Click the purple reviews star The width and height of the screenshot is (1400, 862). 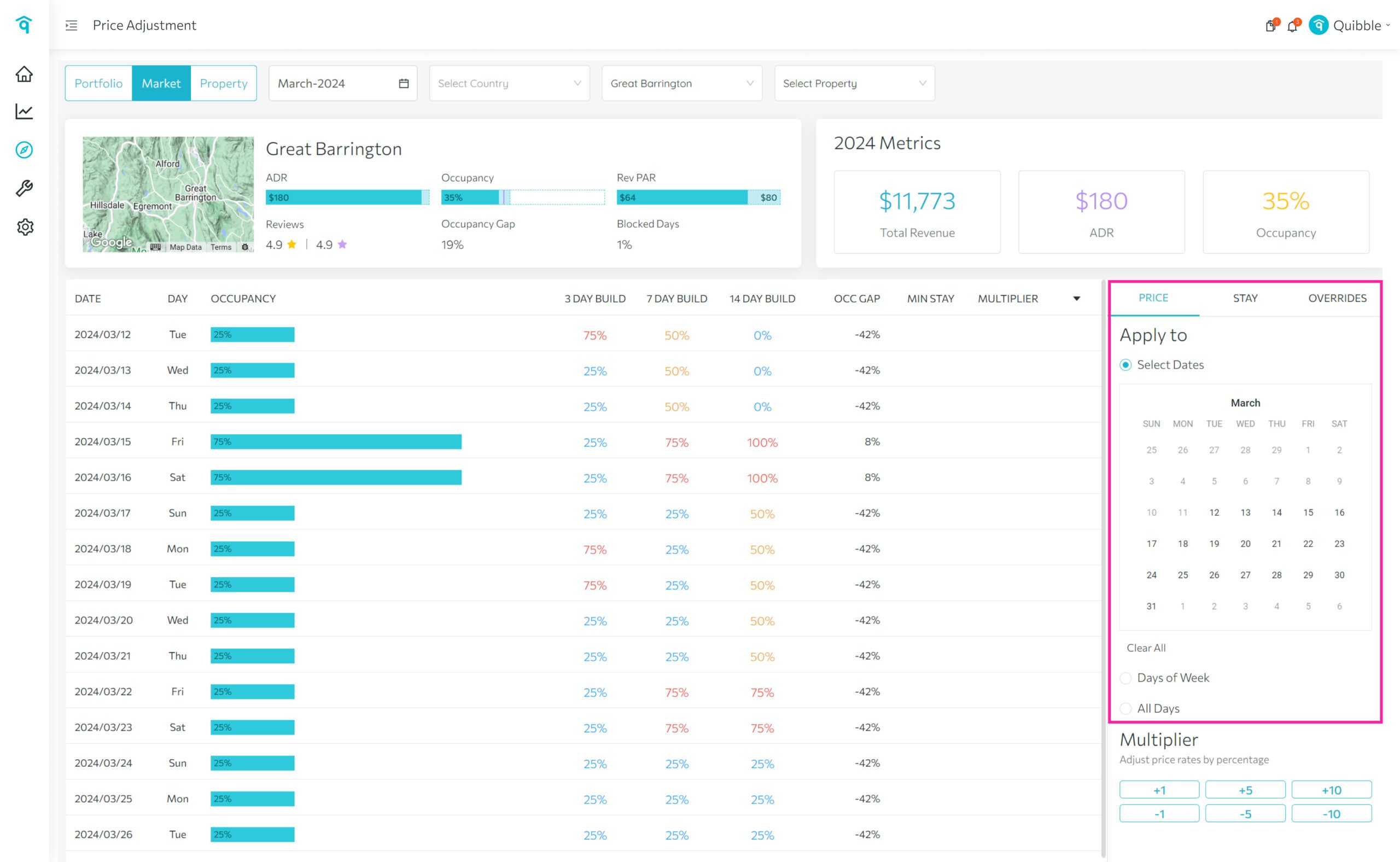(342, 244)
